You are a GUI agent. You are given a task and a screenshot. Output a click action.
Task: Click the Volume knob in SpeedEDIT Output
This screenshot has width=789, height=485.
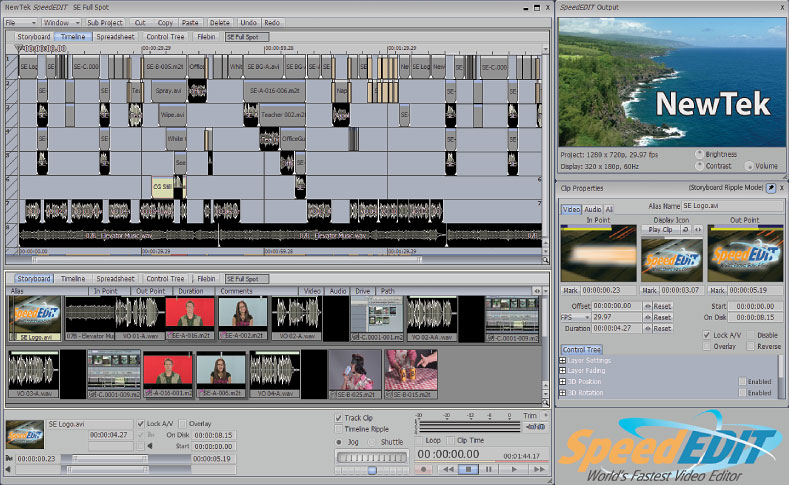[x=749, y=166]
